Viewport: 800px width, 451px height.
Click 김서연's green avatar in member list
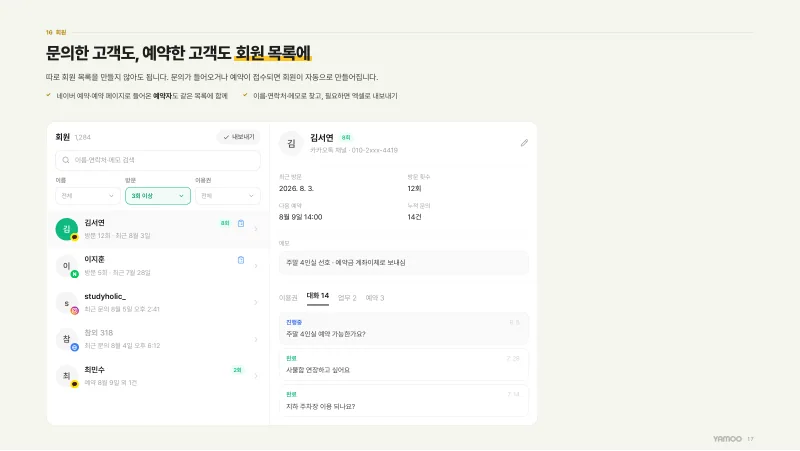67,229
